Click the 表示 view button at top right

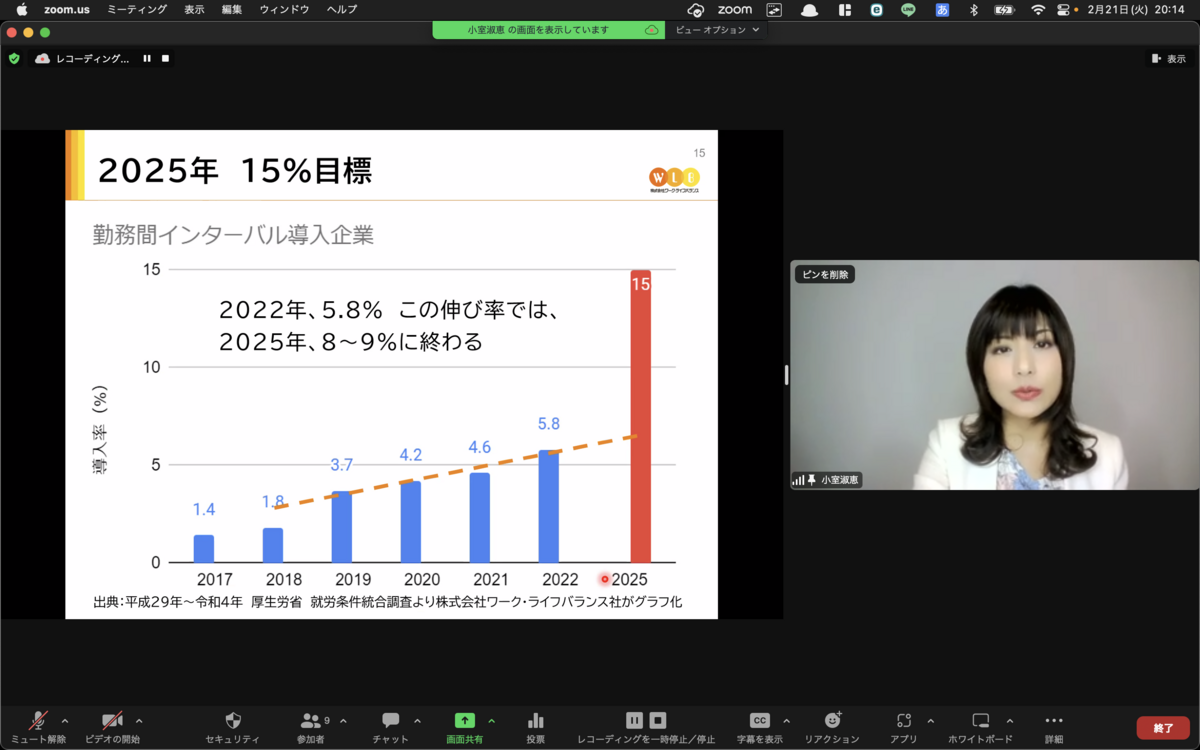coord(1168,59)
